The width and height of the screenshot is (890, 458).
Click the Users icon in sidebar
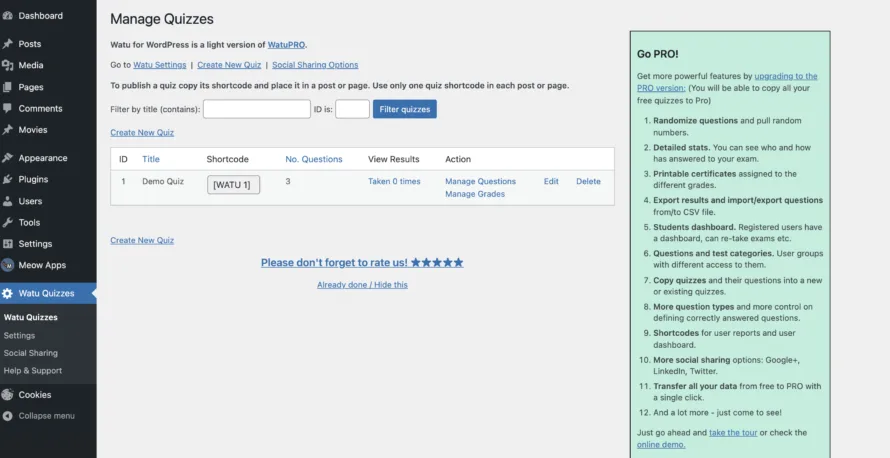[8, 201]
